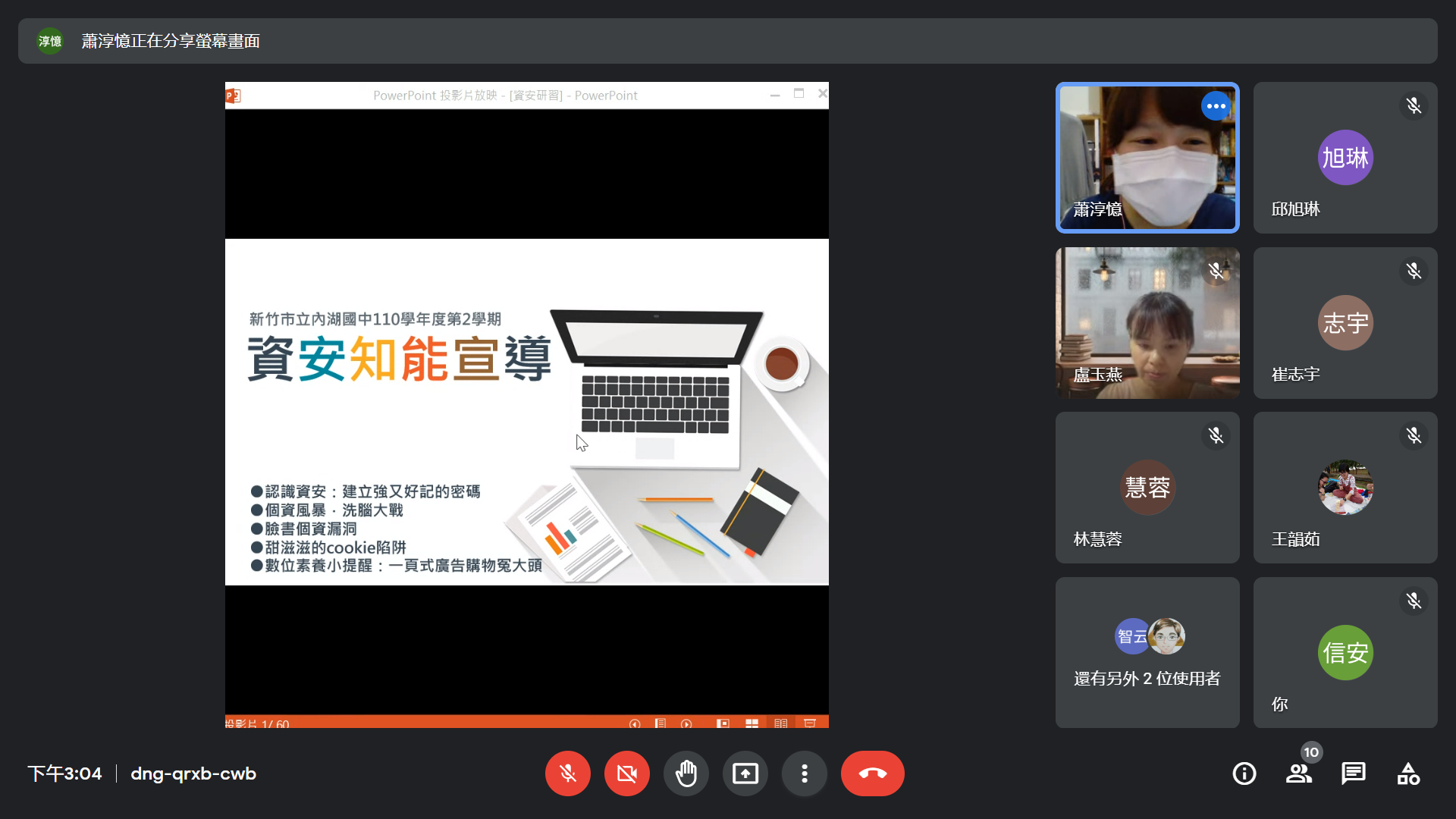This screenshot has height=819, width=1456.
Task: Raise hand using the hand icon
Action: tap(686, 773)
